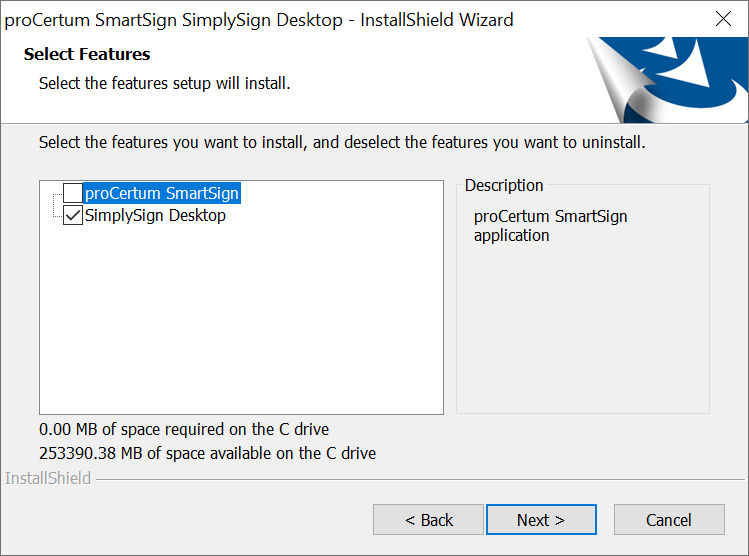Click the '253390.38 MB of space available' line
The width and height of the screenshot is (749, 556).
click(207, 453)
